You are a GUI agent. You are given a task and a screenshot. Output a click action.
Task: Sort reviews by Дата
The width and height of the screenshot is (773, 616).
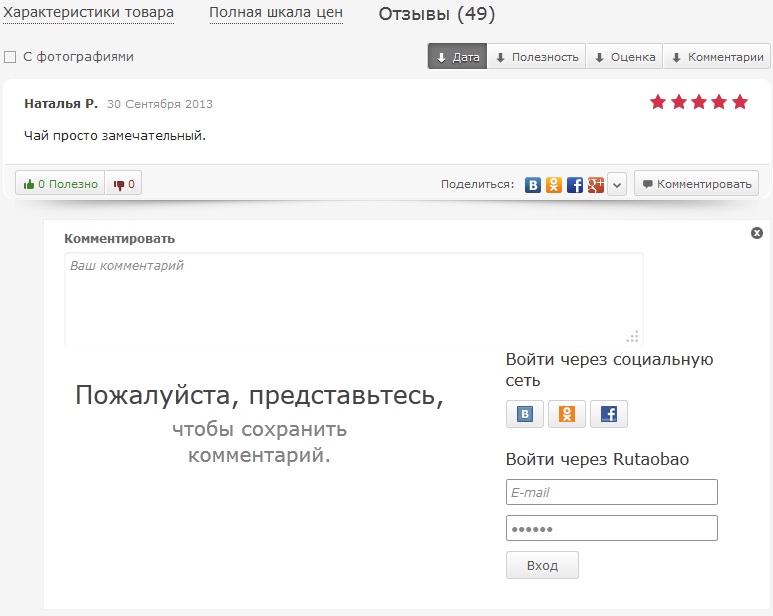point(457,57)
